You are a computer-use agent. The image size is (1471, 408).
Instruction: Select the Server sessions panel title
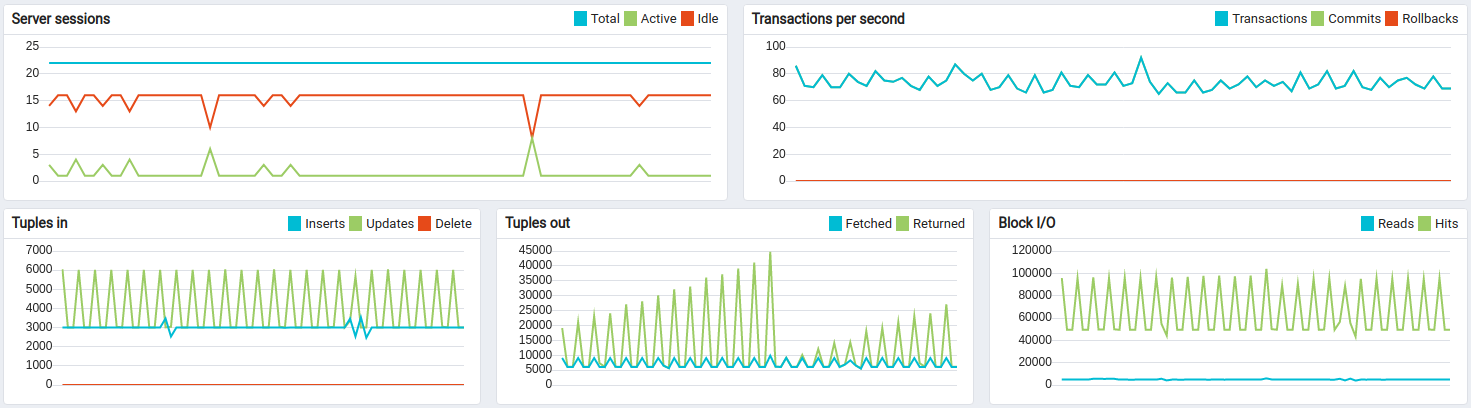click(x=61, y=19)
